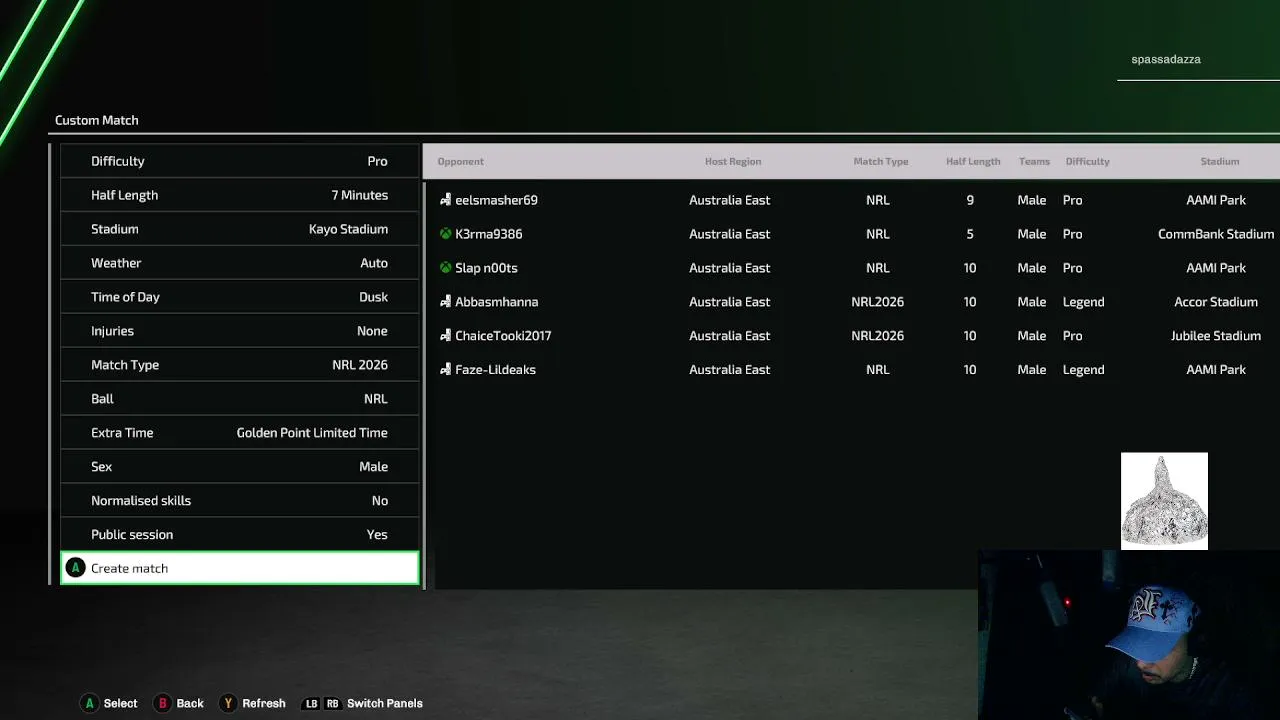
Task: Click AAMI Park in eelsmasher69's row
Action: [x=1216, y=200]
